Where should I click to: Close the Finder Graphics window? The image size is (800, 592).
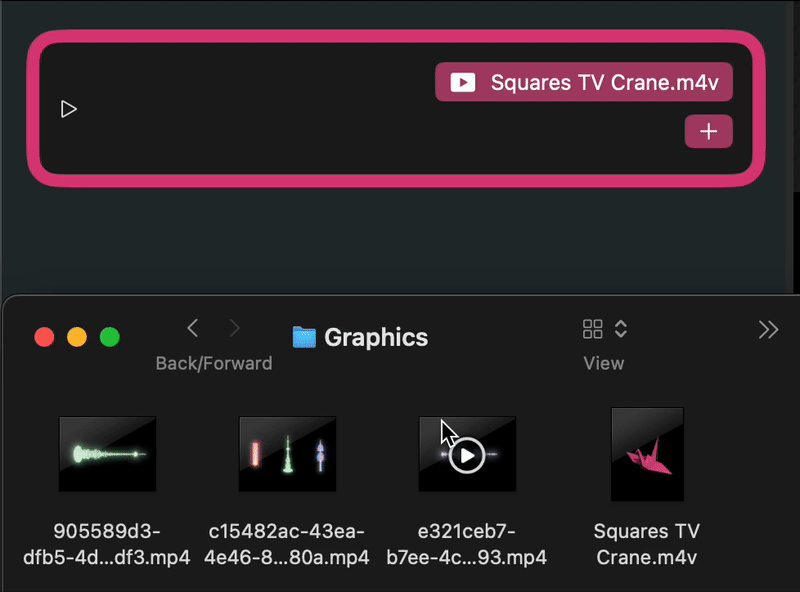[x=44, y=337]
